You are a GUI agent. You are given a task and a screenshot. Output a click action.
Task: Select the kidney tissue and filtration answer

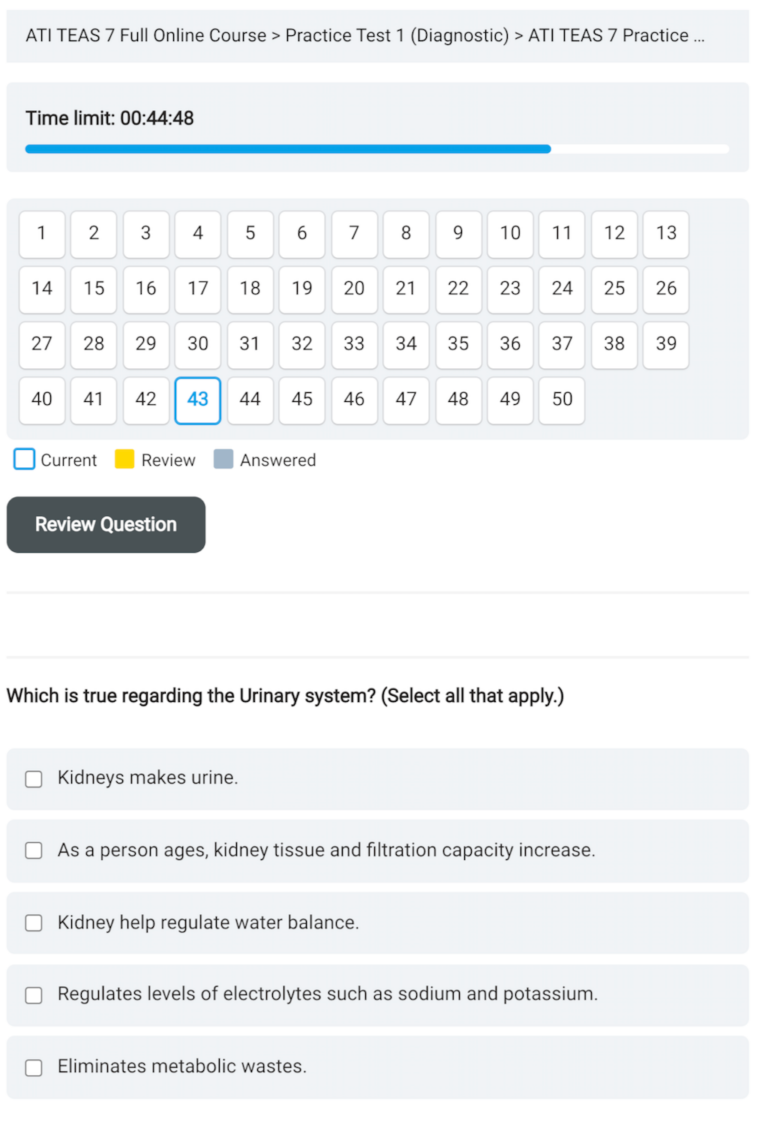point(34,850)
